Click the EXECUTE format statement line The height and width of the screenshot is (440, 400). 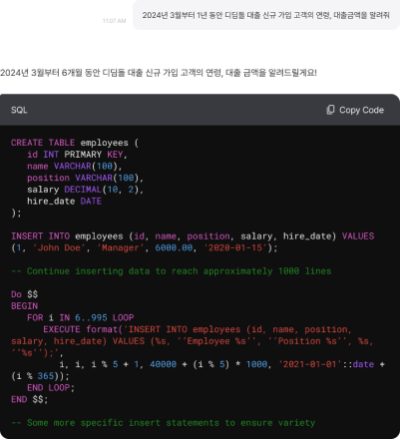[197, 329]
